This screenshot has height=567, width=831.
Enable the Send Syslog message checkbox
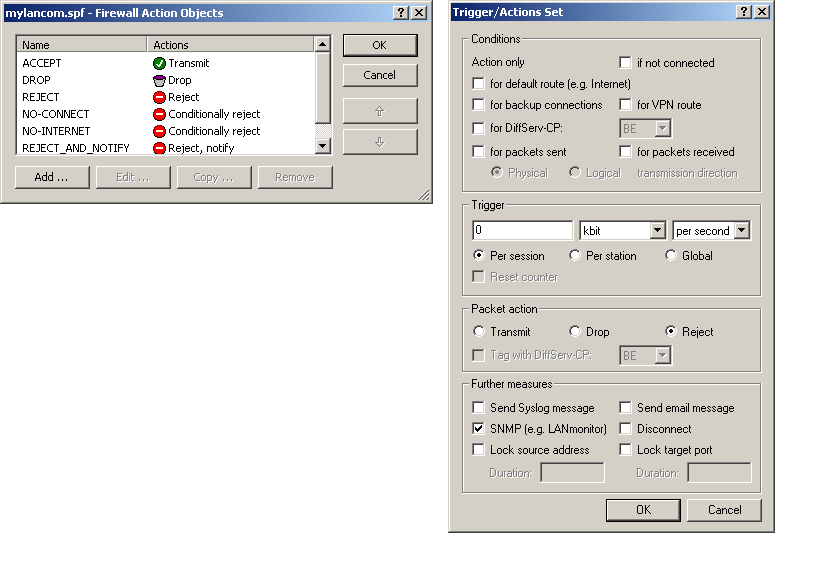pos(479,408)
